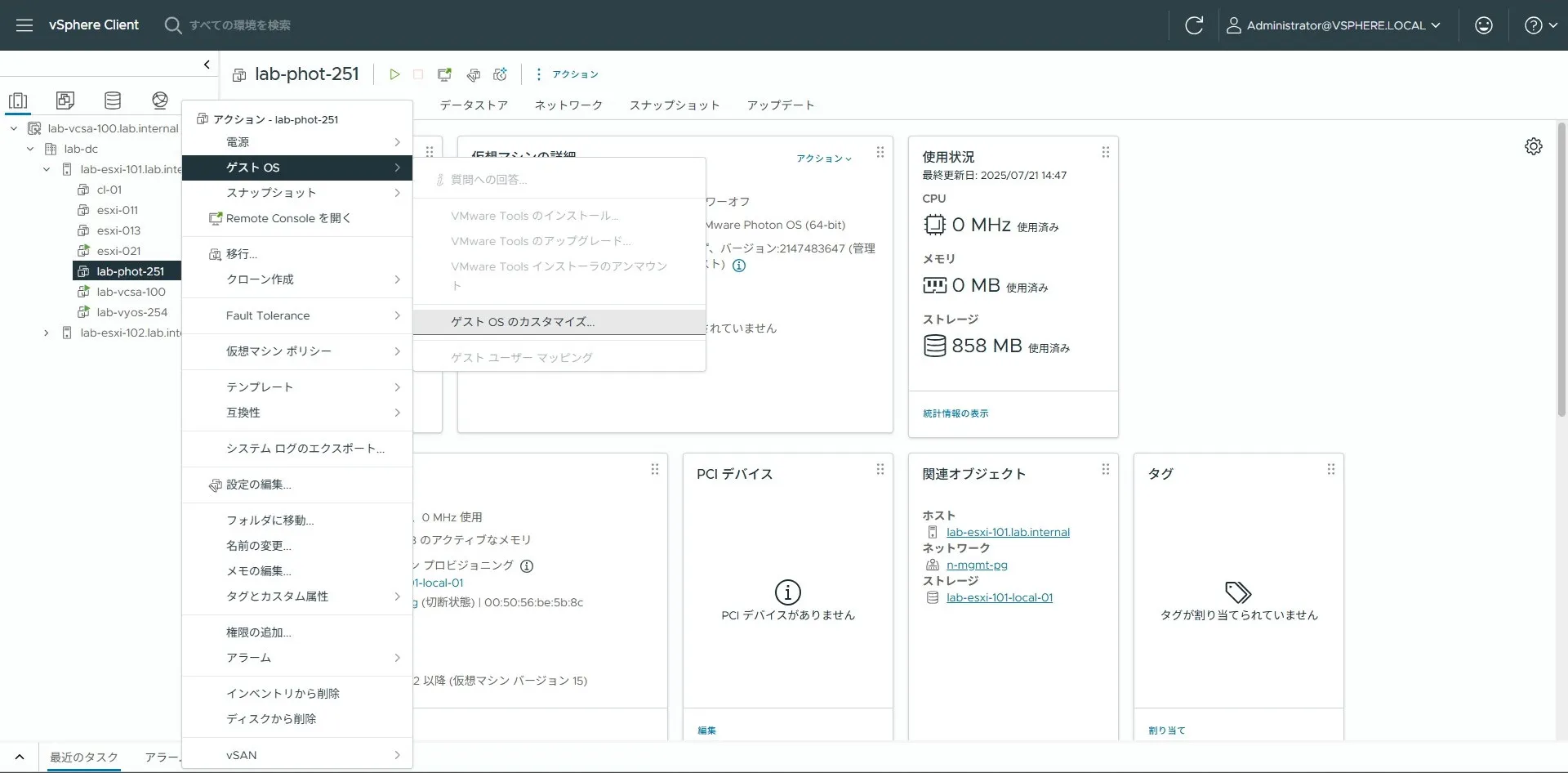
Task: Select the cl-01 VM in tree
Action: coord(109,190)
